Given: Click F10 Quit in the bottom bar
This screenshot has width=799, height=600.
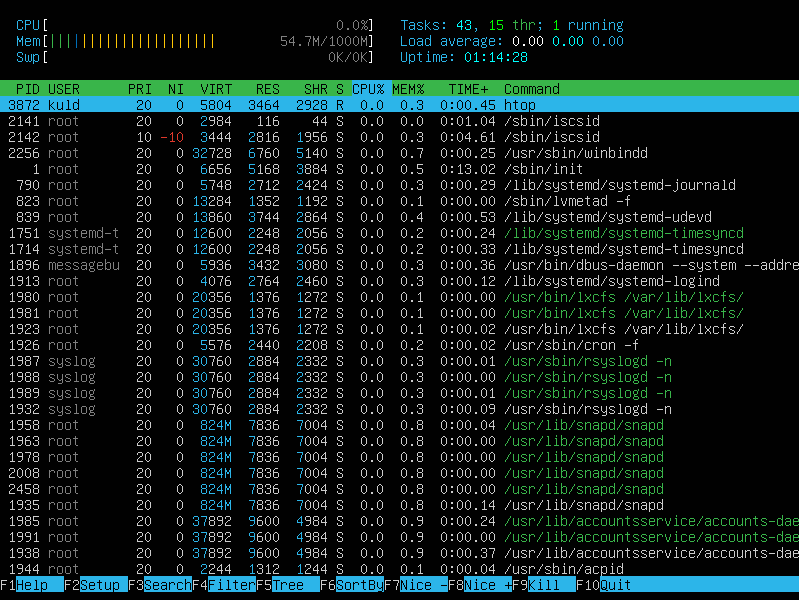Looking at the screenshot, I should (x=615, y=585).
